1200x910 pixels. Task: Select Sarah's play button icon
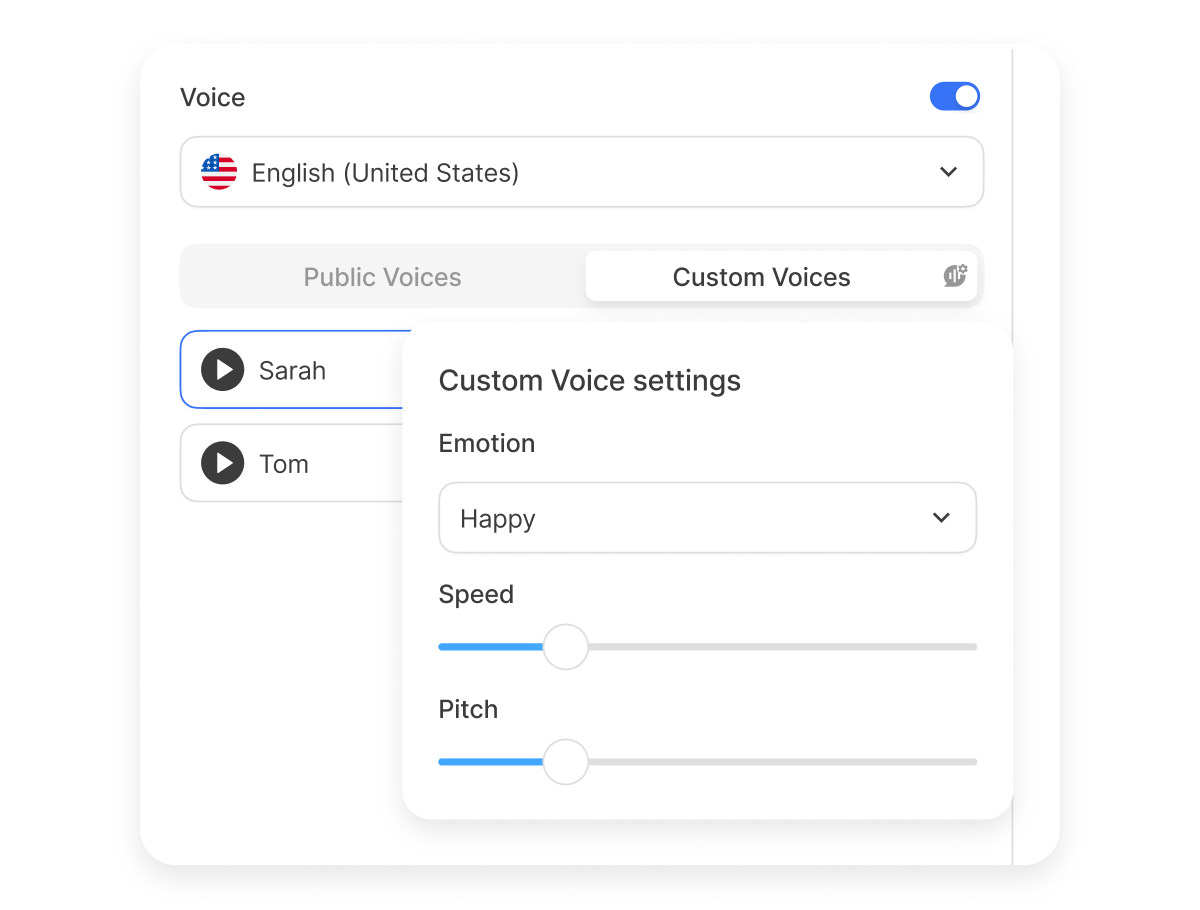pyautogui.click(x=222, y=369)
